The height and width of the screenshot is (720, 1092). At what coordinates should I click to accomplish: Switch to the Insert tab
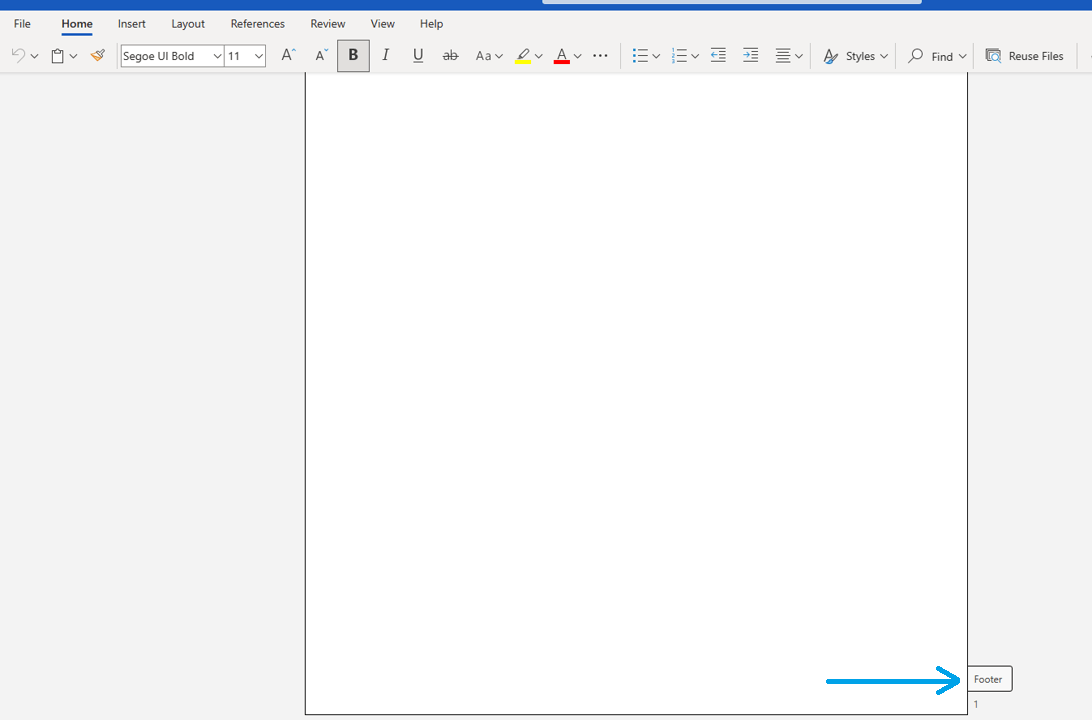click(132, 24)
